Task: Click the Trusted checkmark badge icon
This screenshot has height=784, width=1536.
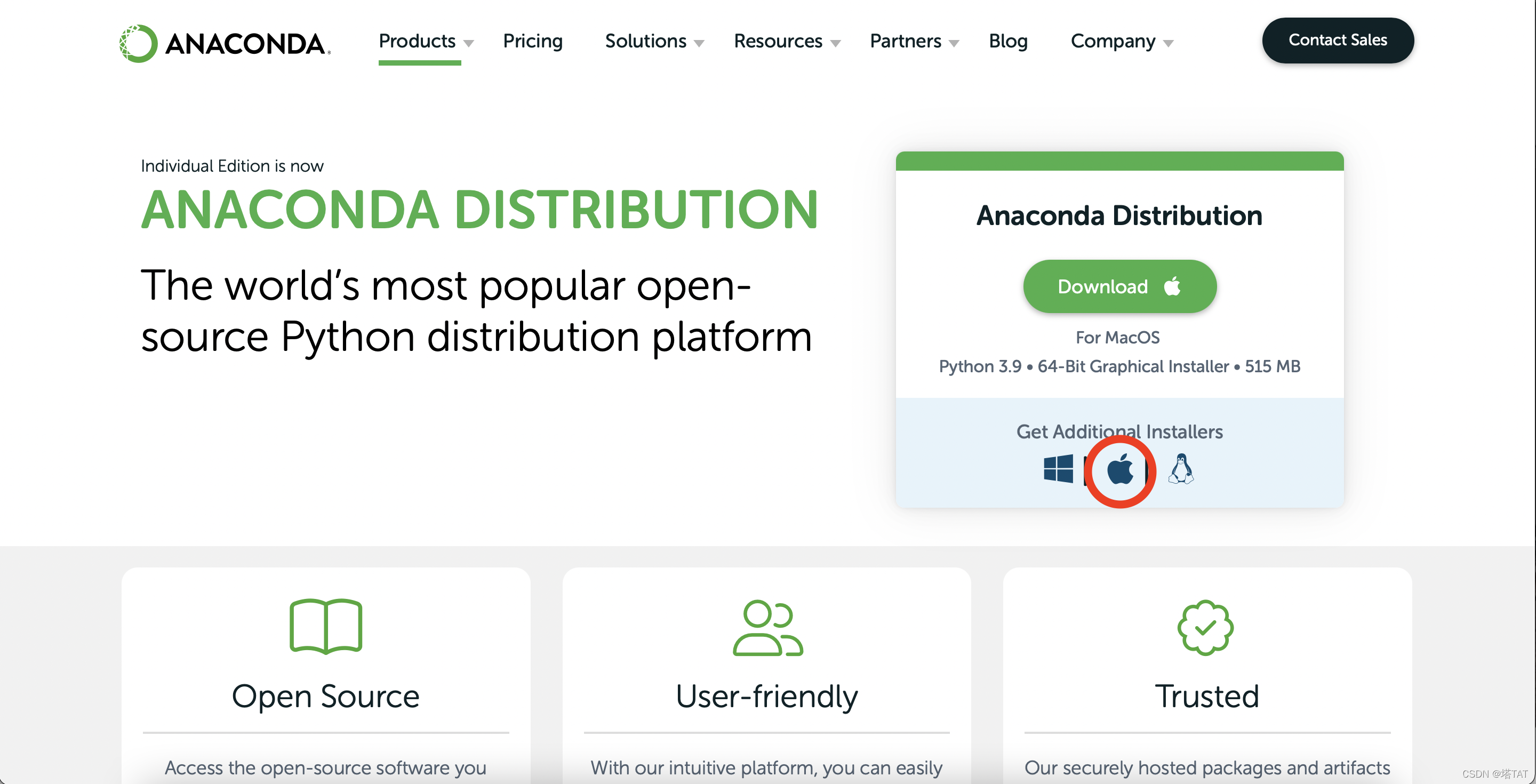Action: pos(1205,628)
